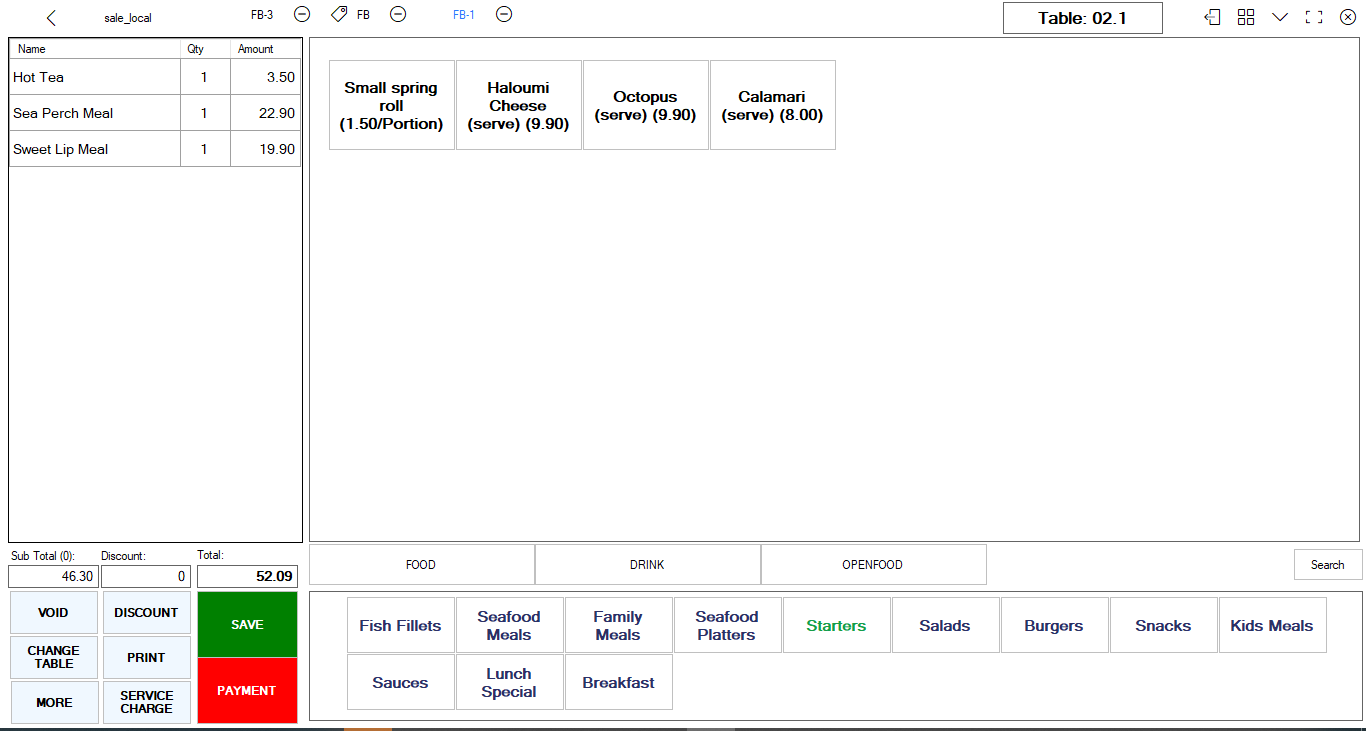The height and width of the screenshot is (731, 1366).
Task: Click the minus icon right of FB tag
Action: pos(398,14)
